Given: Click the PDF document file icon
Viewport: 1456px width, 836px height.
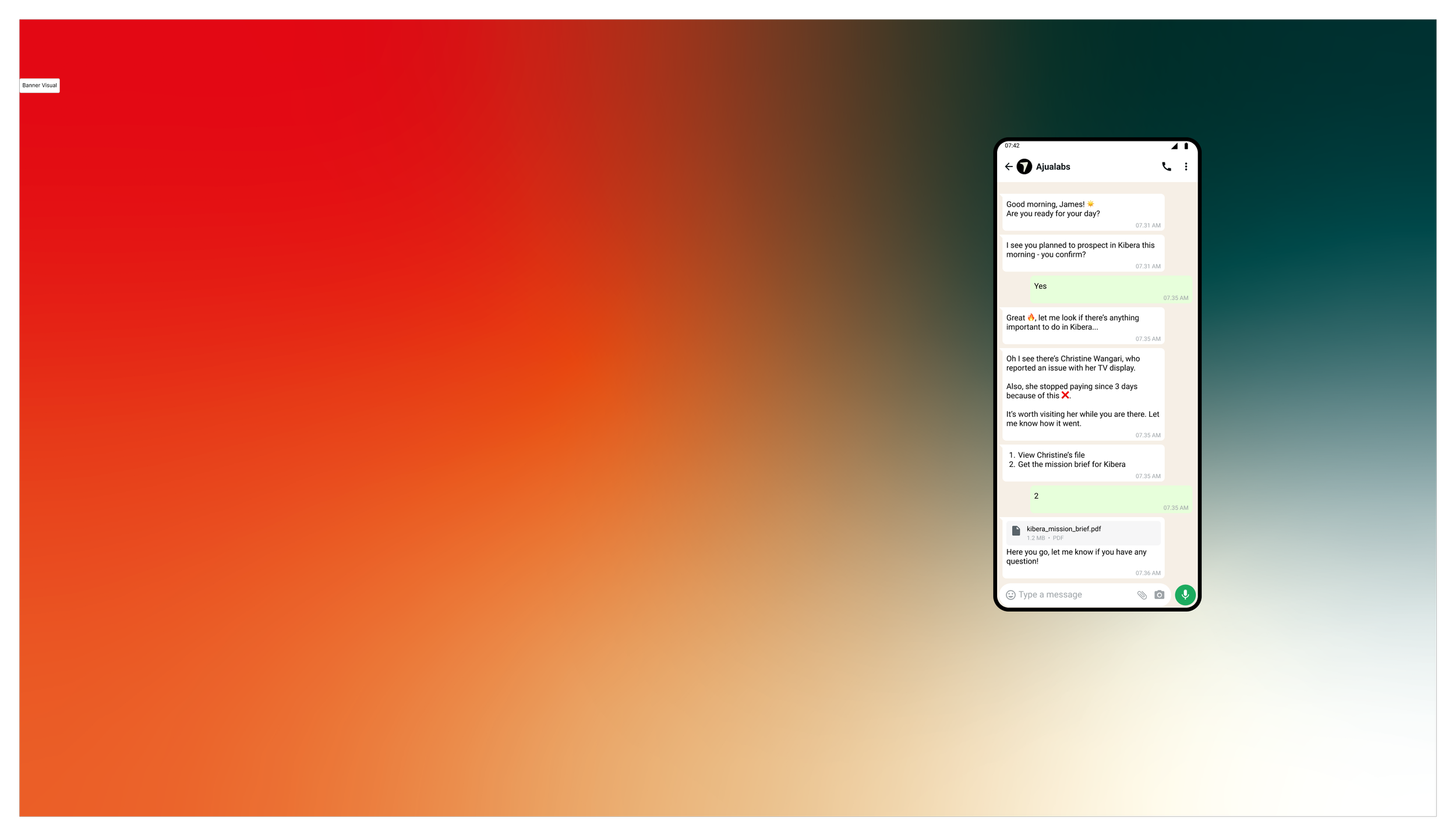Looking at the screenshot, I should coord(1016,530).
